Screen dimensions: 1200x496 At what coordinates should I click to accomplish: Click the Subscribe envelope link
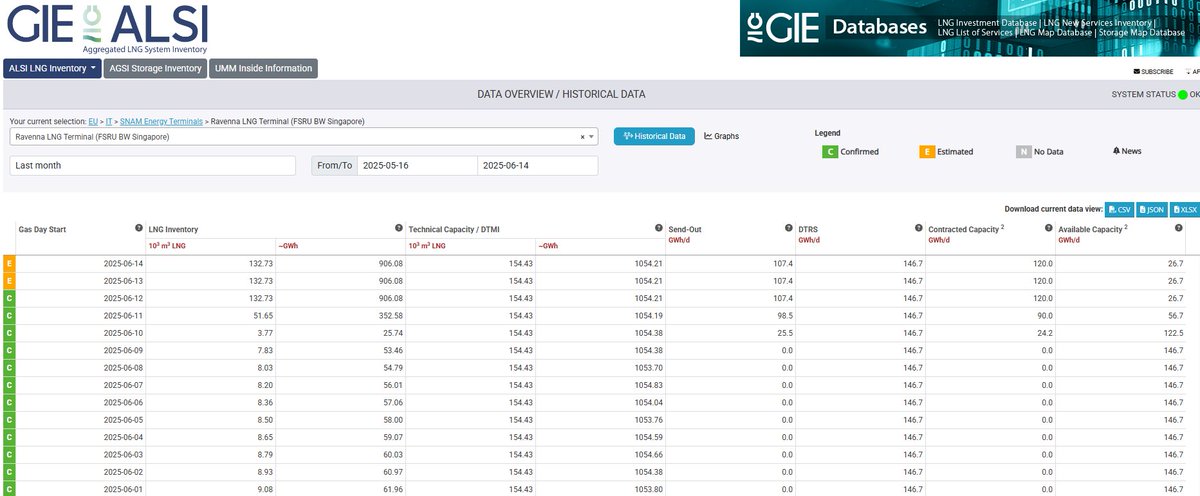(1153, 72)
